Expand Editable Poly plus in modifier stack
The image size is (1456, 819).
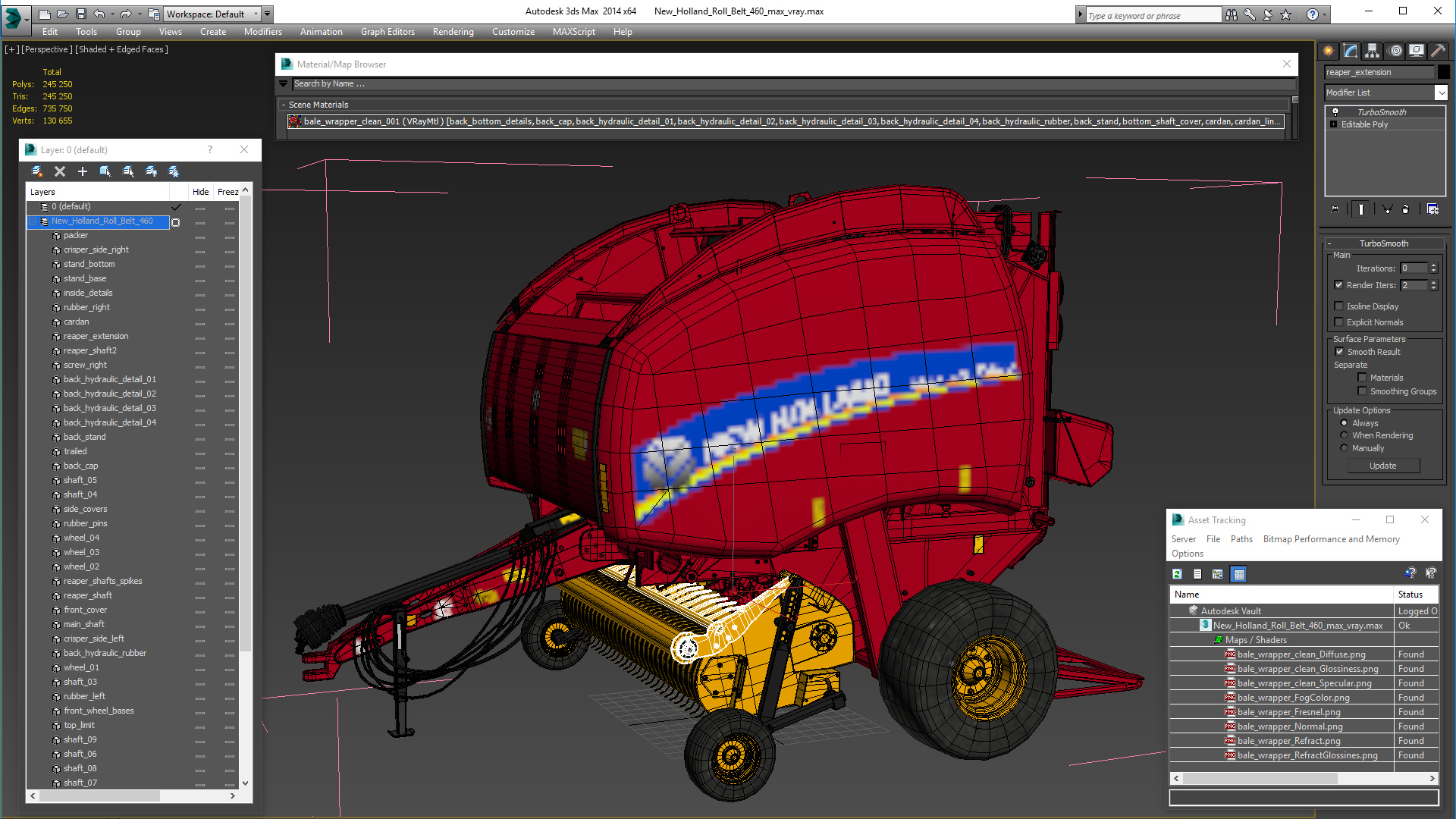pos(1333,124)
